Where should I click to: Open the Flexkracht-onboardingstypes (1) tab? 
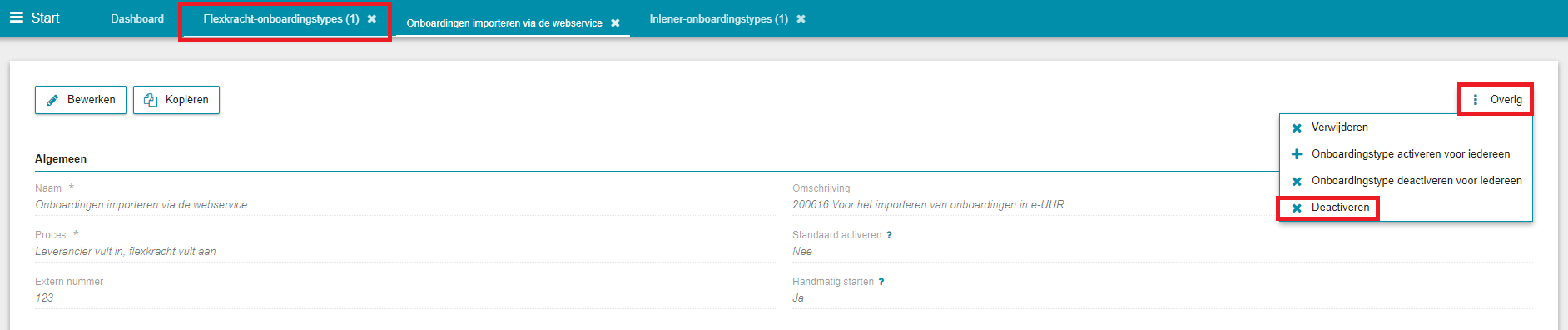281,18
